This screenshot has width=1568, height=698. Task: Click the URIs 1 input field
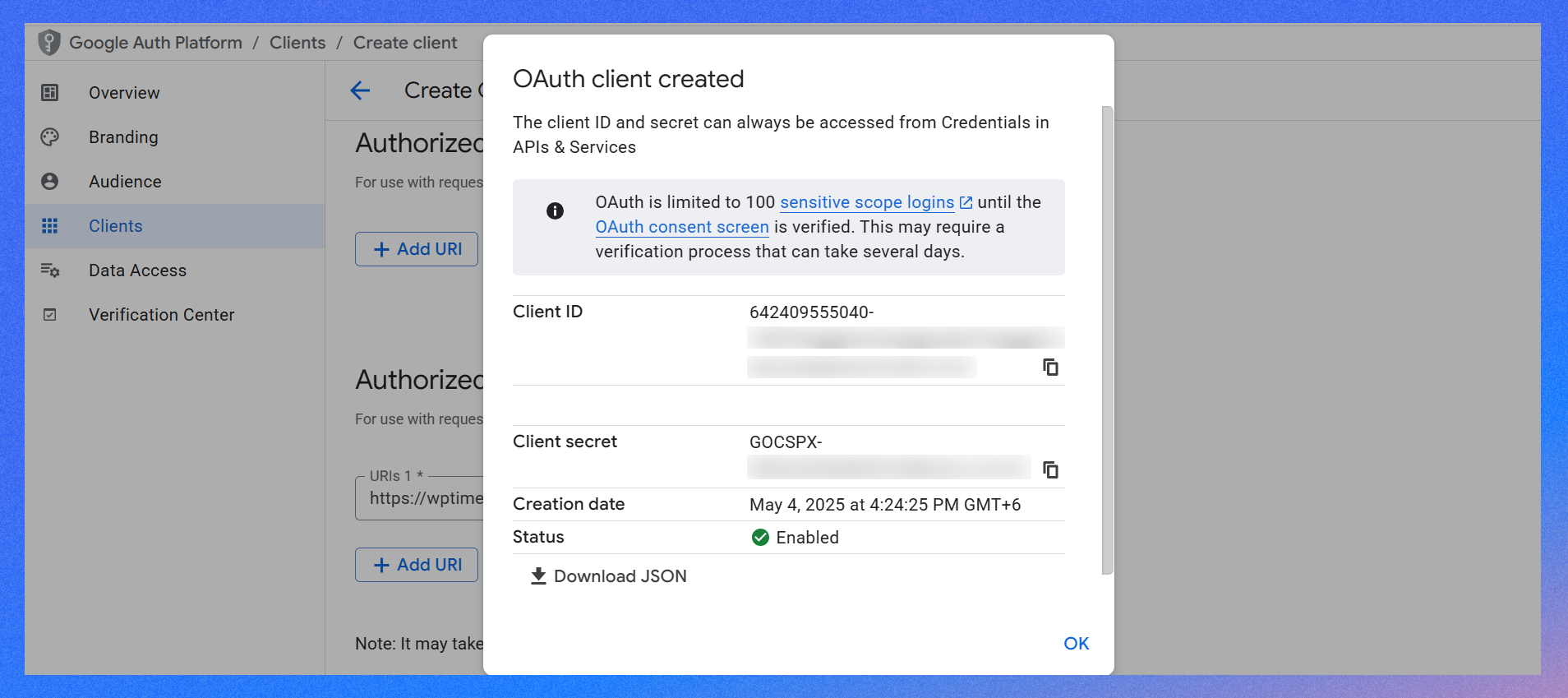pos(420,498)
